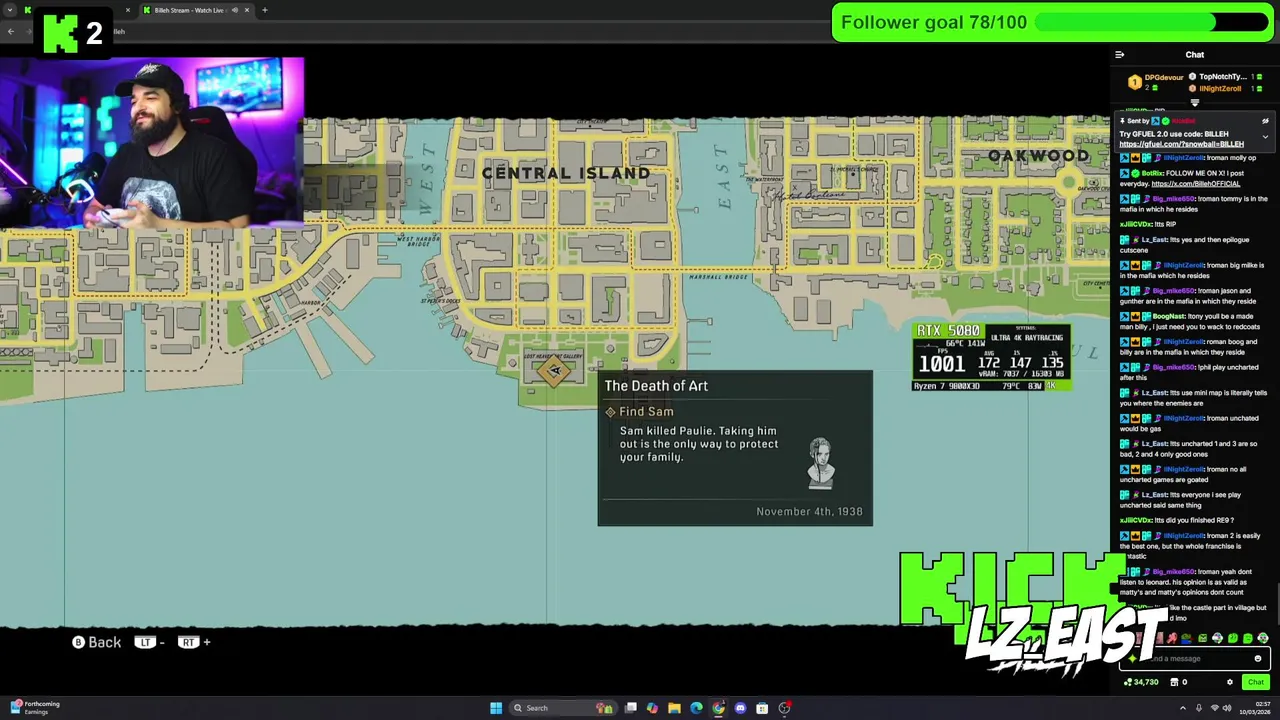Viewport: 1280px width, 720px height.
Task: Click the Find Sam objective
Action: click(x=646, y=411)
